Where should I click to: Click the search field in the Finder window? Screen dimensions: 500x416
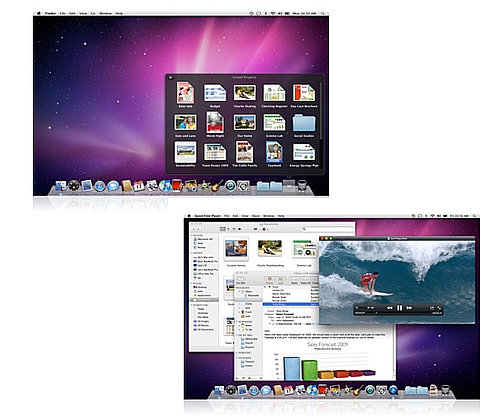[327, 229]
